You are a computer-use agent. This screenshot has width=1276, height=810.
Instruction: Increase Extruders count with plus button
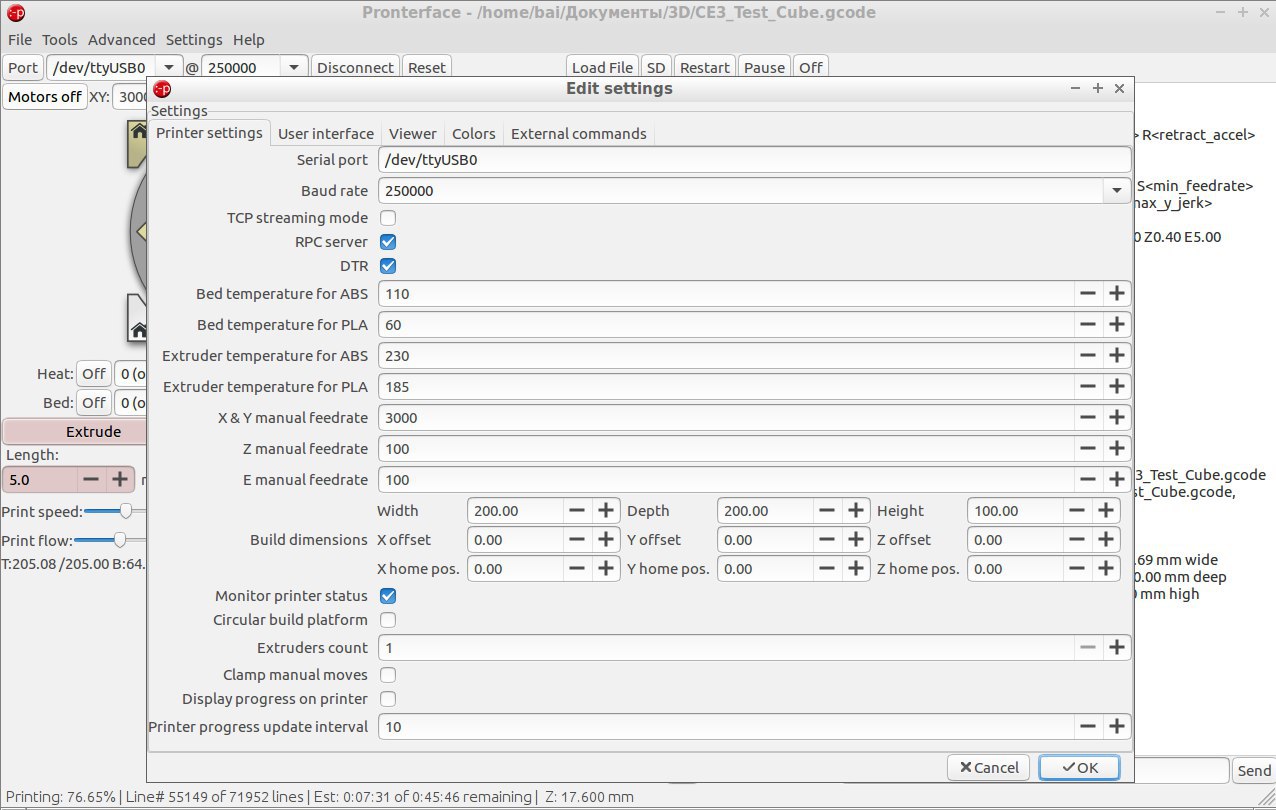(x=1117, y=648)
